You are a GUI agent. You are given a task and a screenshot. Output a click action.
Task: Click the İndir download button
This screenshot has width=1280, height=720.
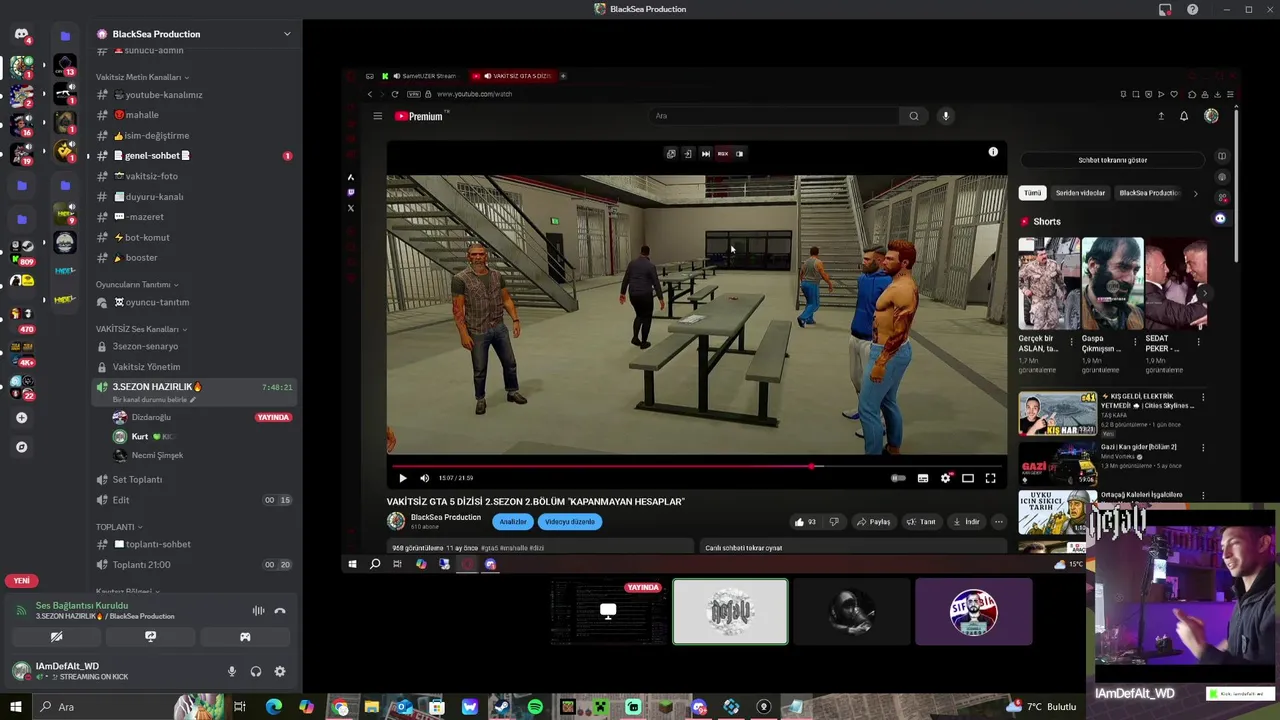pyautogui.click(x=965, y=521)
